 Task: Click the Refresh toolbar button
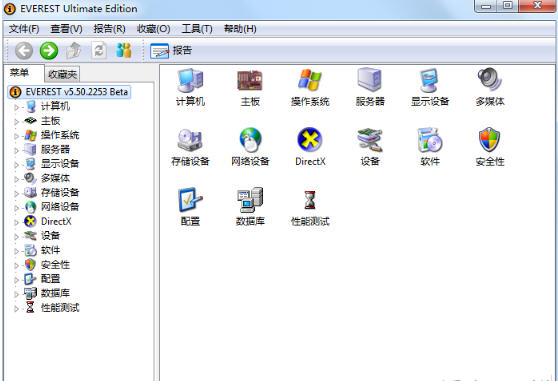[x=99, y=51]
